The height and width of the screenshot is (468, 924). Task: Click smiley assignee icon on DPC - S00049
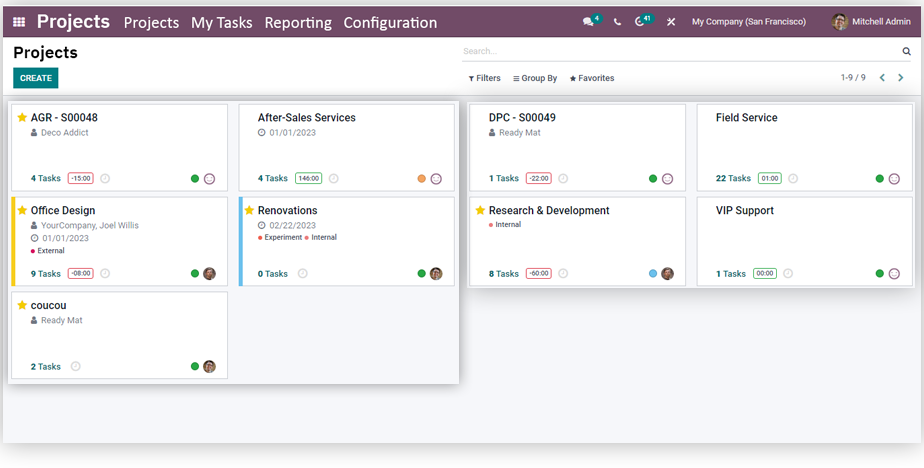point(667,179)
